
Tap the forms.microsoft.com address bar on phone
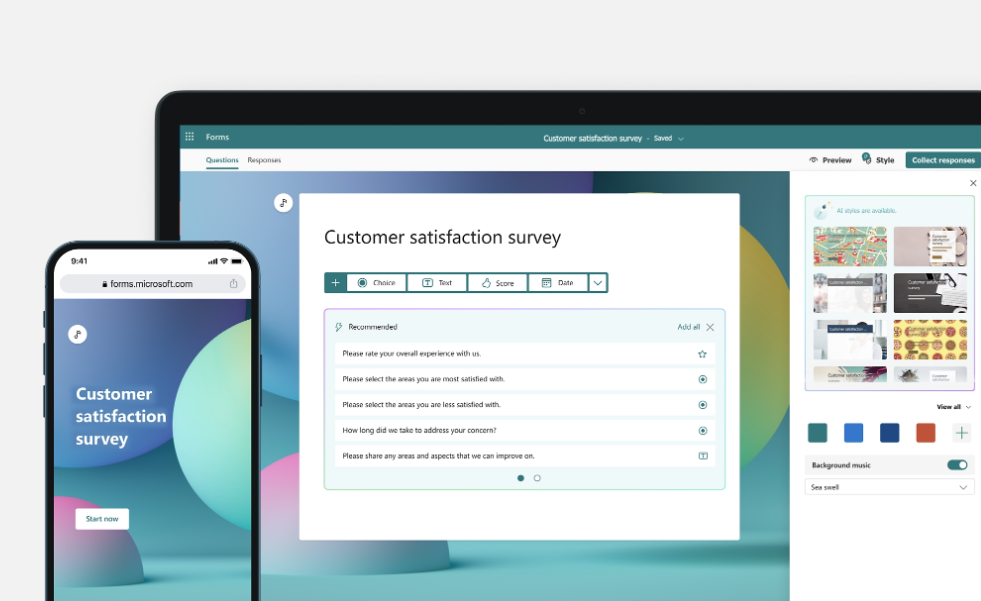point(153,284)
